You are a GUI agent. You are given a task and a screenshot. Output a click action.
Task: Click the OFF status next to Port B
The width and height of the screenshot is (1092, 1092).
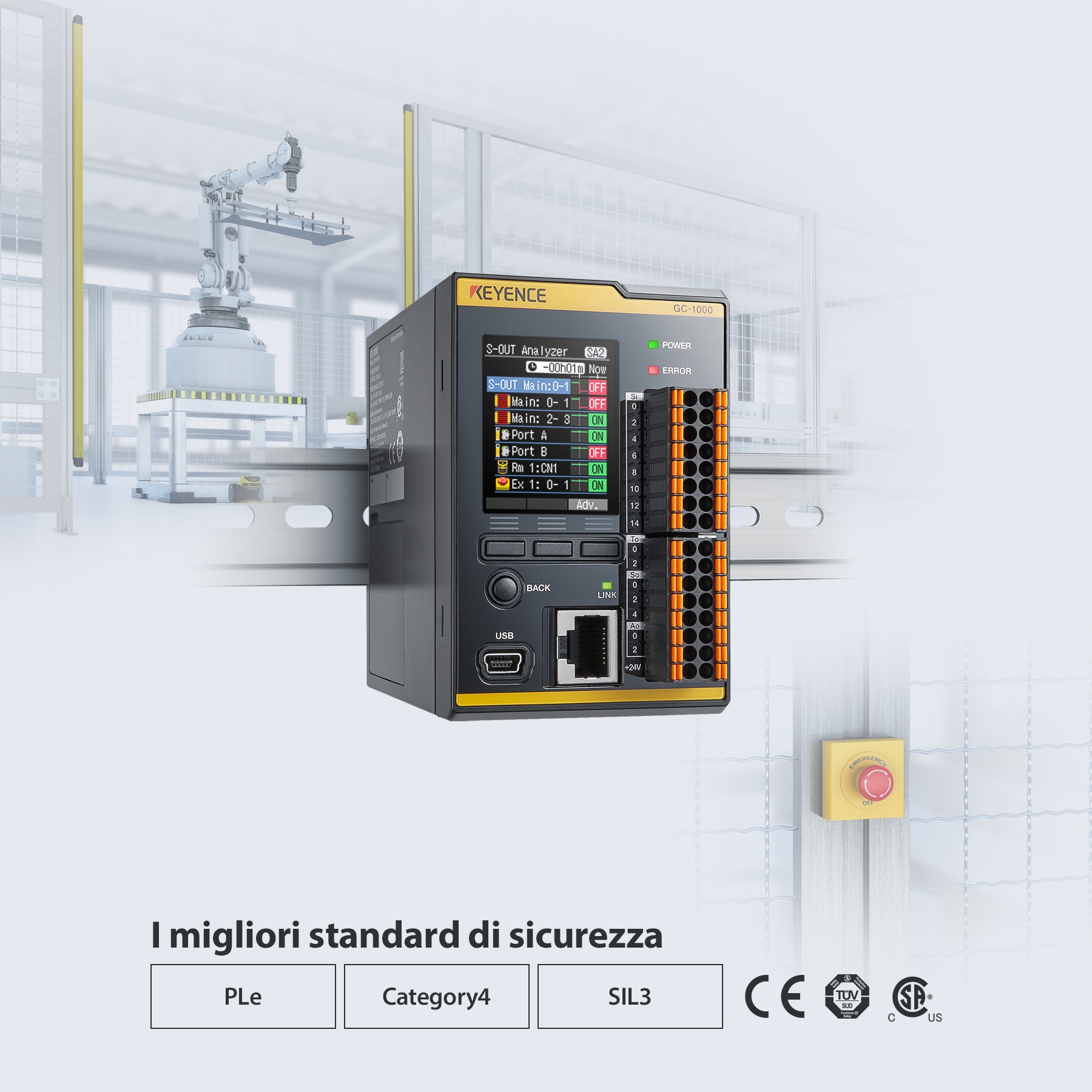click(x=597, y=453)
